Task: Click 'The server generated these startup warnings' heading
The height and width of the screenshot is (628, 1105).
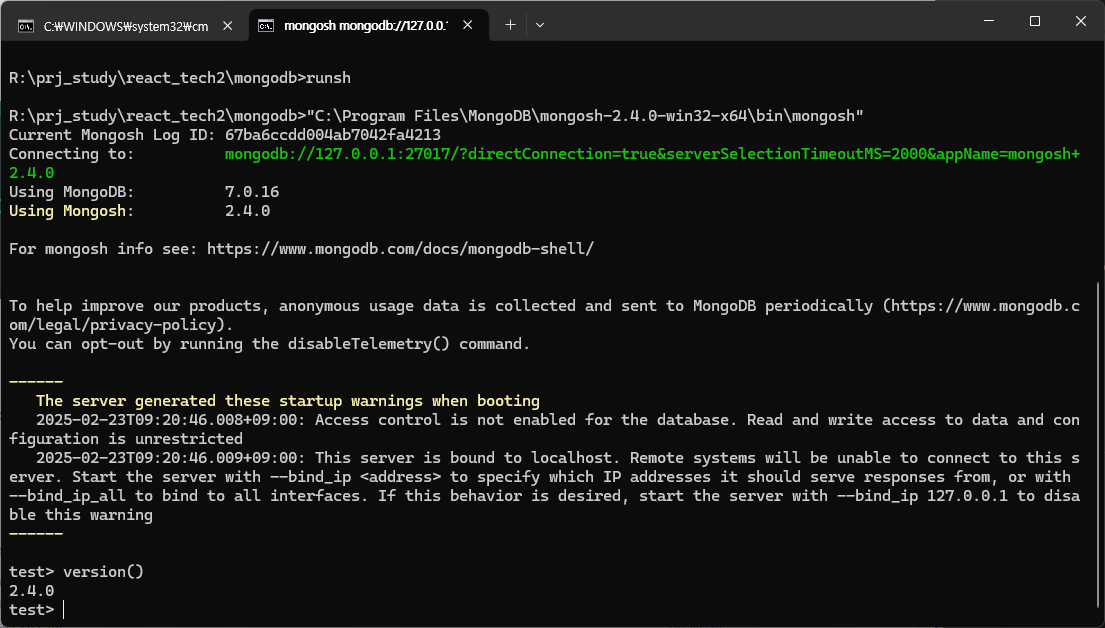Action: pyautogui.click(x=288, y=401)
